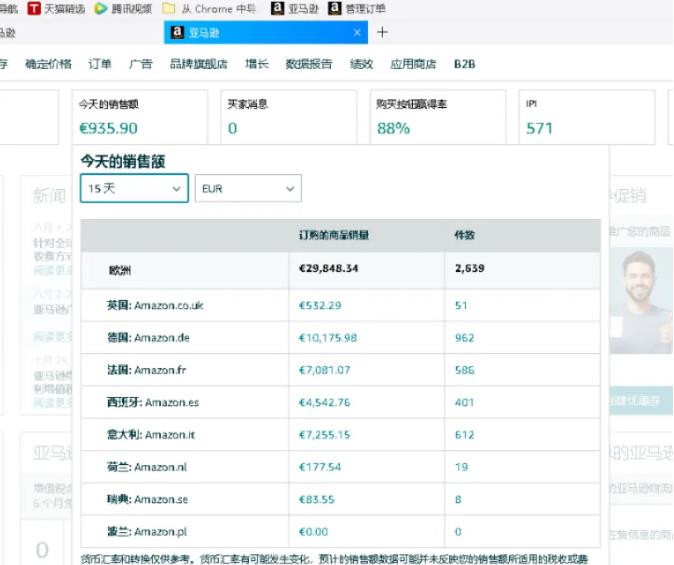Click the 件数 column header
Image resolution: width=674 pixels, height=565 pixels.
coord(465,235)
